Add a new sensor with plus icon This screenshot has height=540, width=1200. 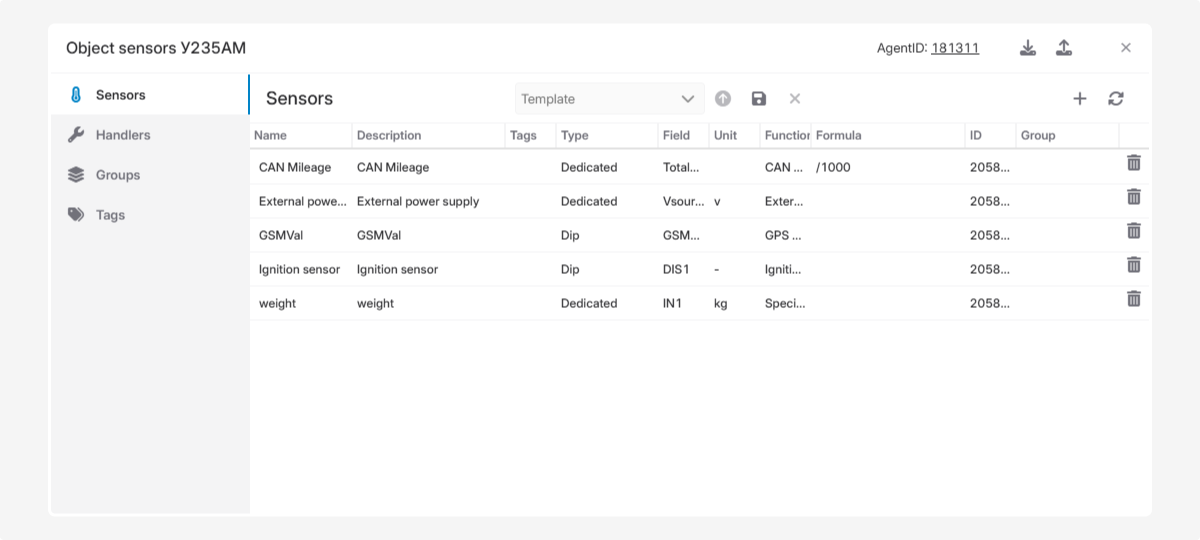click(1079, 98)
